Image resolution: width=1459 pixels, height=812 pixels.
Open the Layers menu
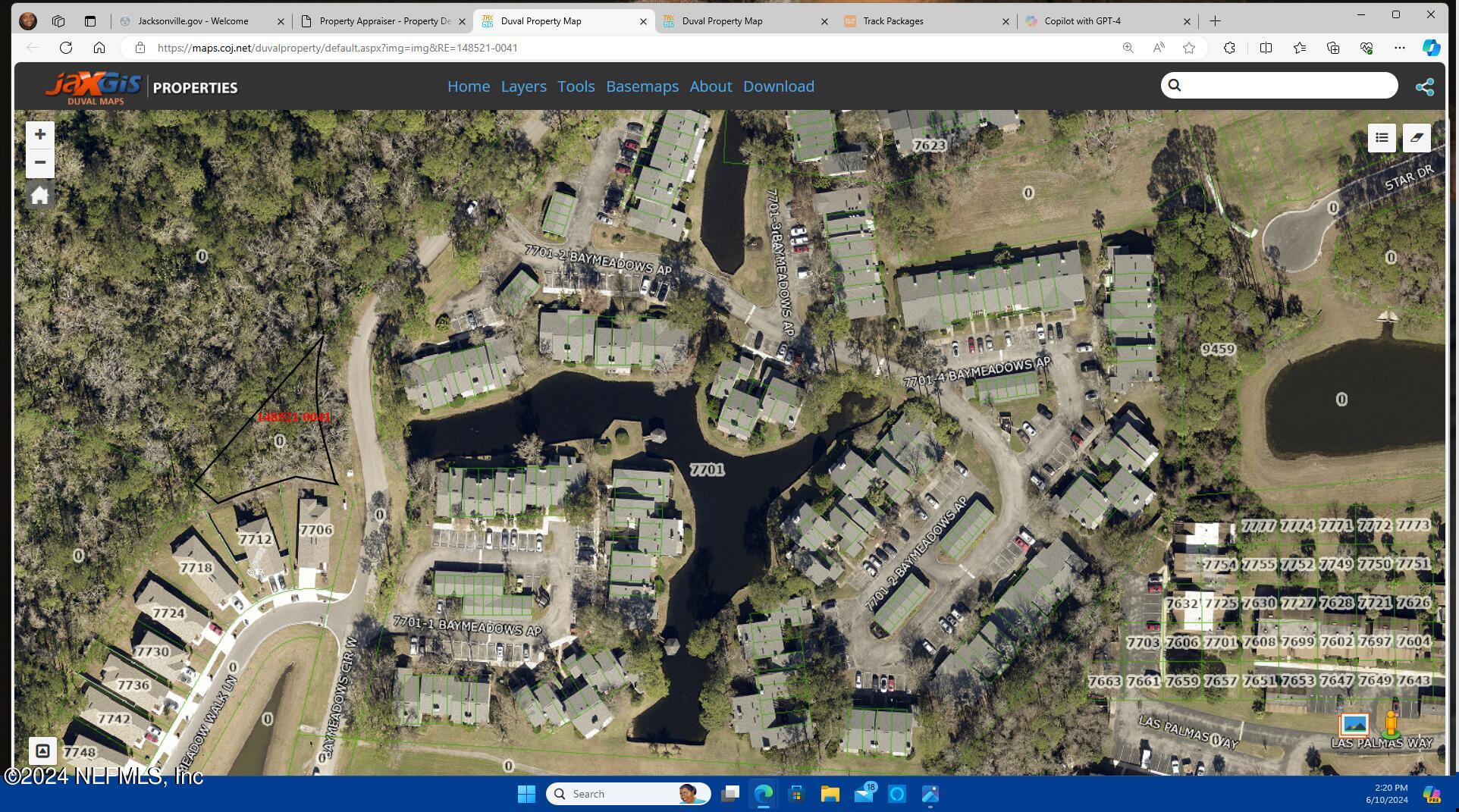pos(523,86)
